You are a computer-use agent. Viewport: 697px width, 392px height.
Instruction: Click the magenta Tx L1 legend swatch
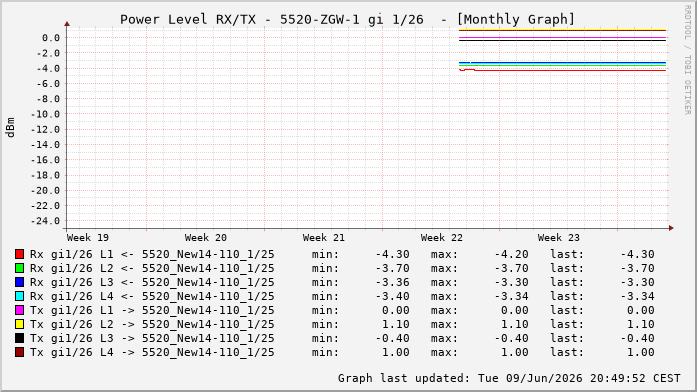19,310
